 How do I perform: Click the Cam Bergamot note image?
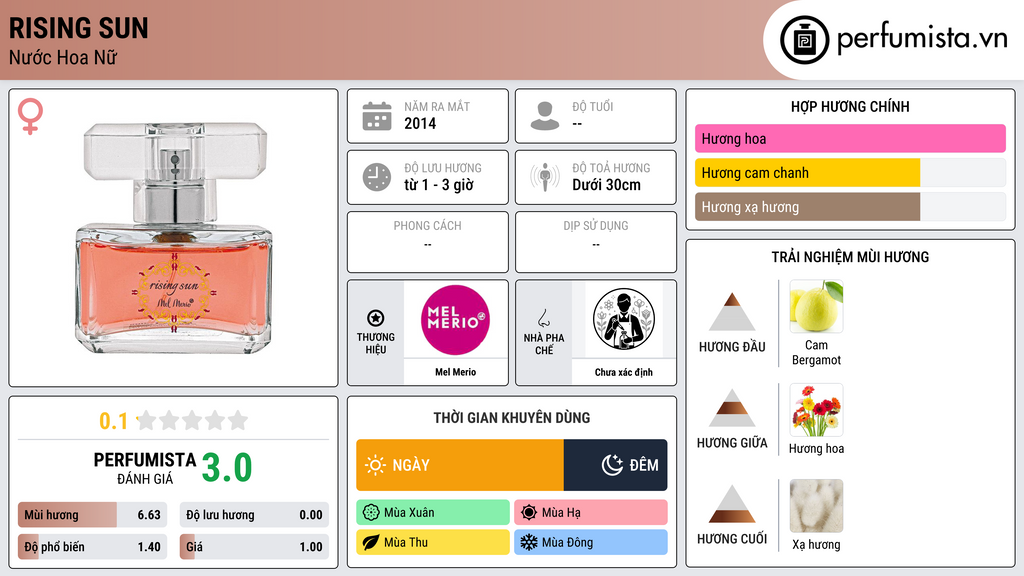[x=816, y=306]
